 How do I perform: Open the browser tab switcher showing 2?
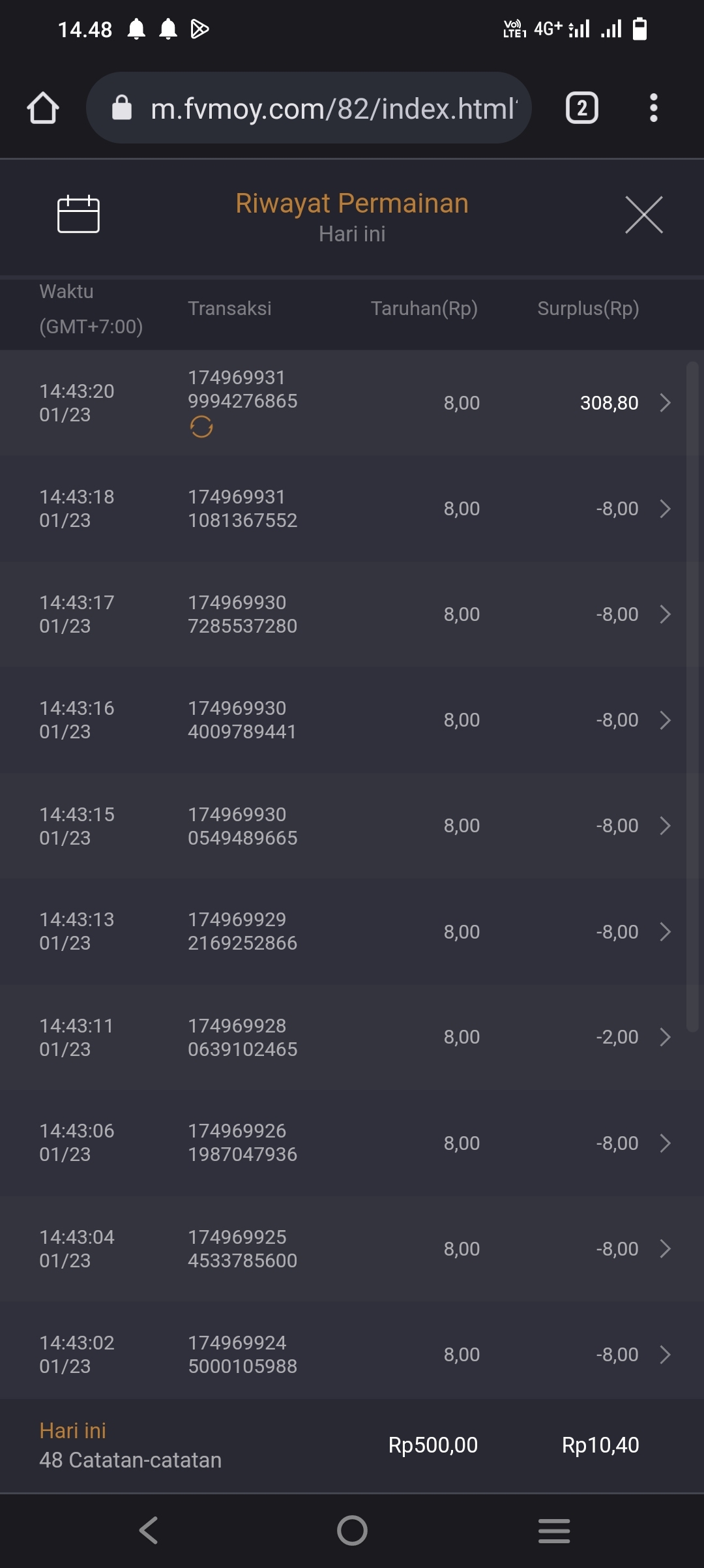click(581, 108)
